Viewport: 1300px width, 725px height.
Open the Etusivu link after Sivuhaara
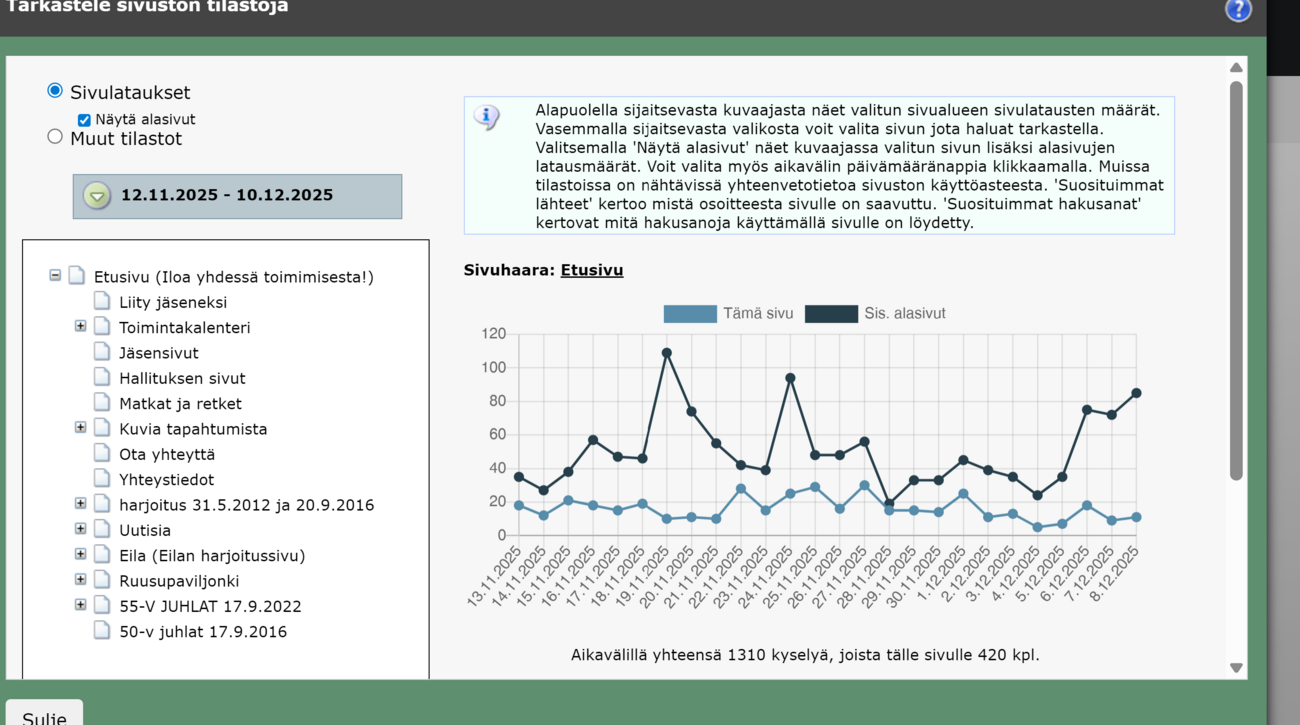[x=592, y=270]
